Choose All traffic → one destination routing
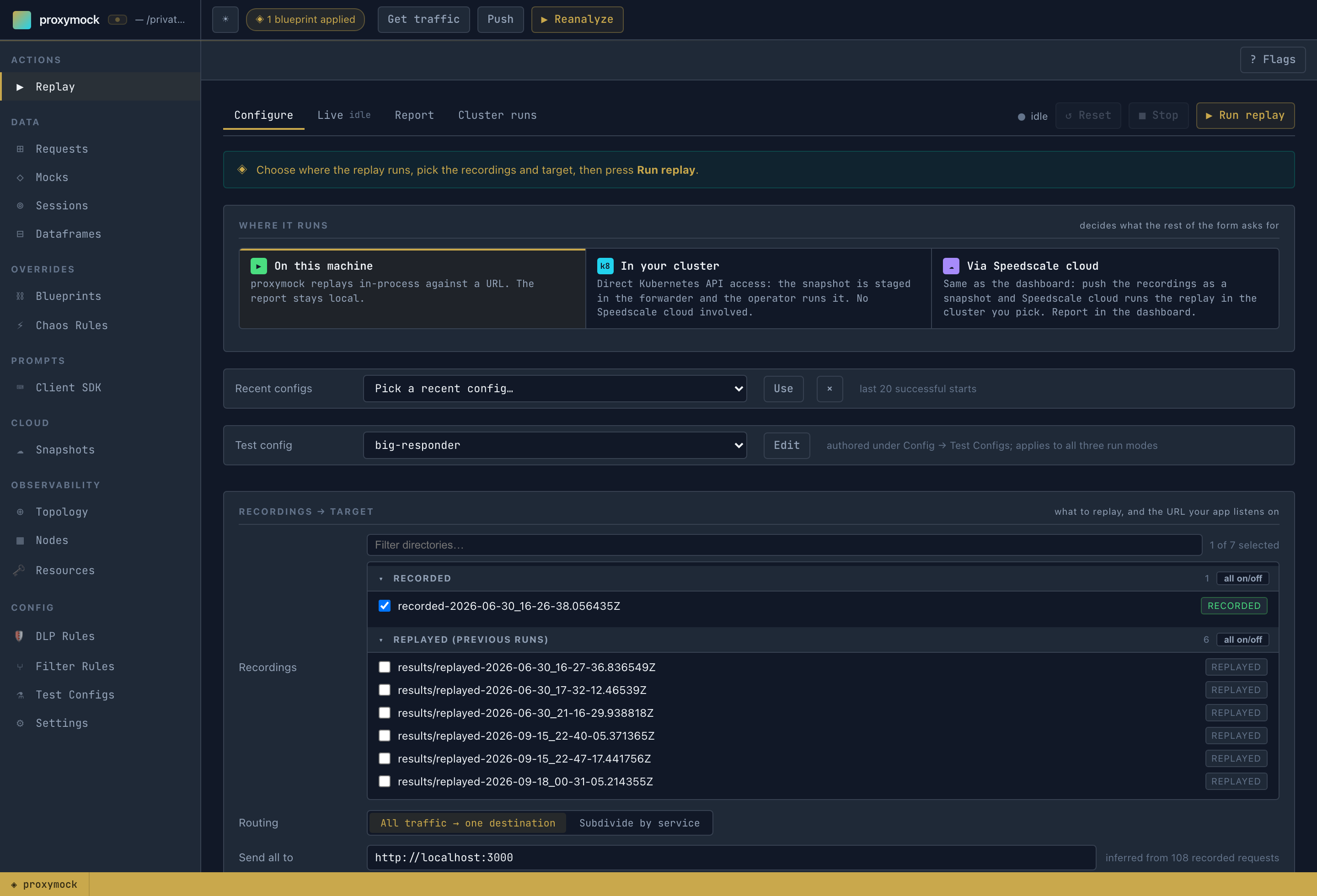Screen dimensions: 1317x896 pyautogui.click(x=467, y=823)
